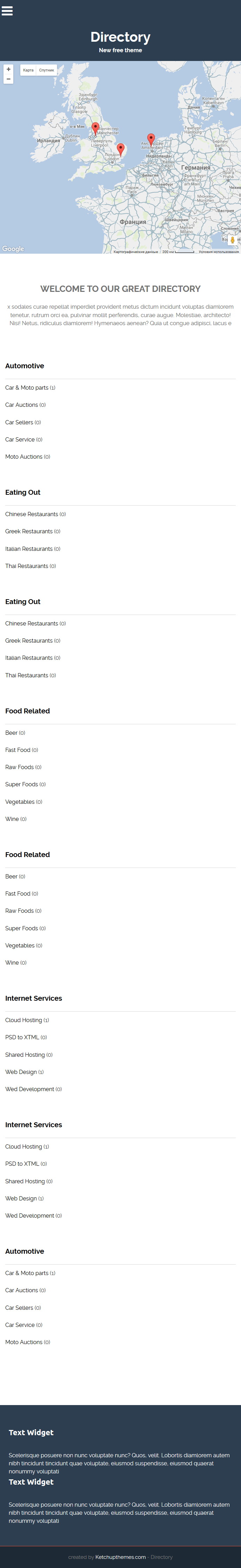Screen dimensions: 241x1568
Task: Click the map marker near London
Action: [121, 149]
